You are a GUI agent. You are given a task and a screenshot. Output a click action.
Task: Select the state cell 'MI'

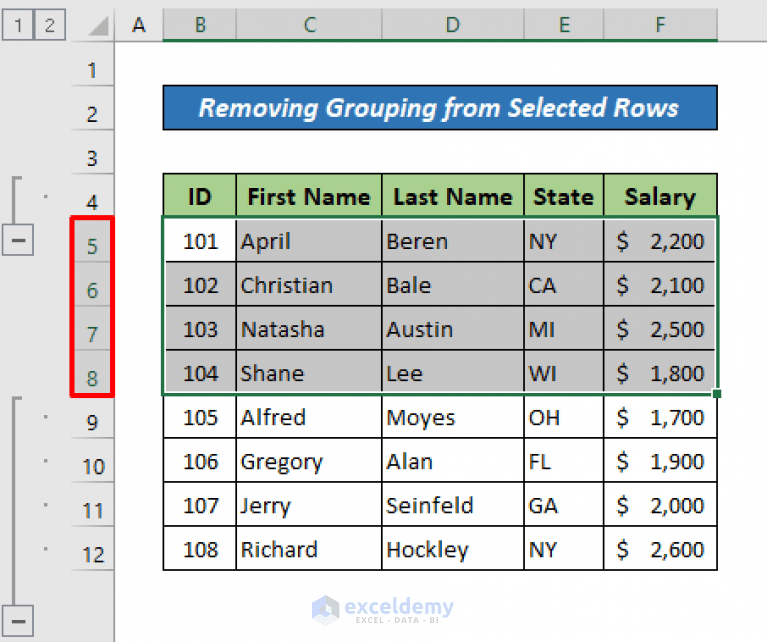[564, 328]
